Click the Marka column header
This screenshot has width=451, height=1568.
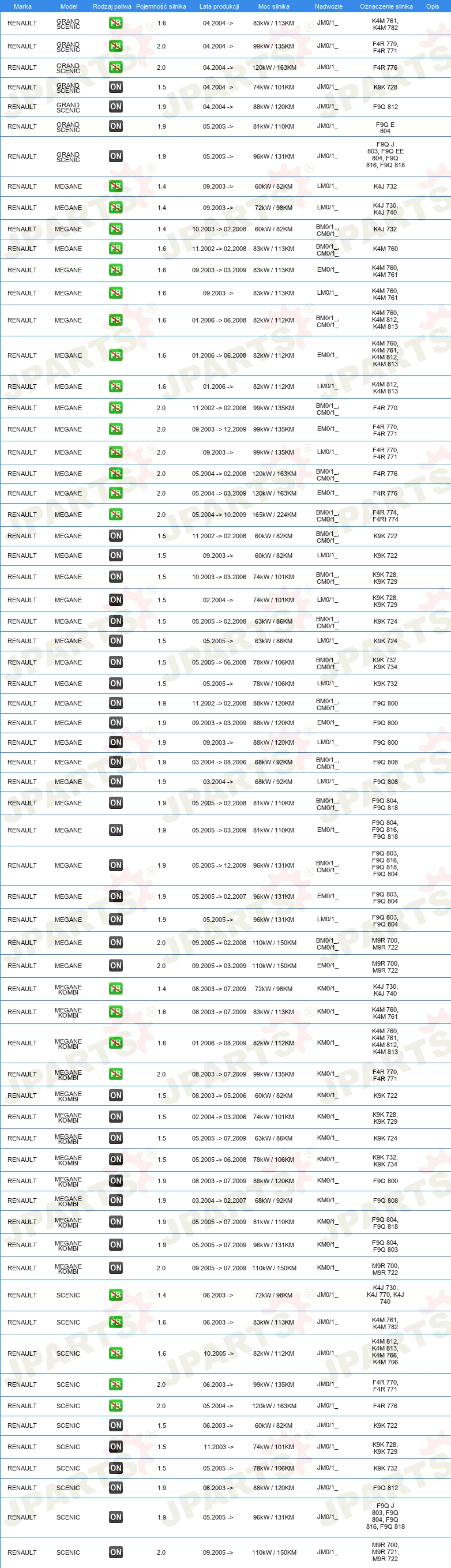22,6
